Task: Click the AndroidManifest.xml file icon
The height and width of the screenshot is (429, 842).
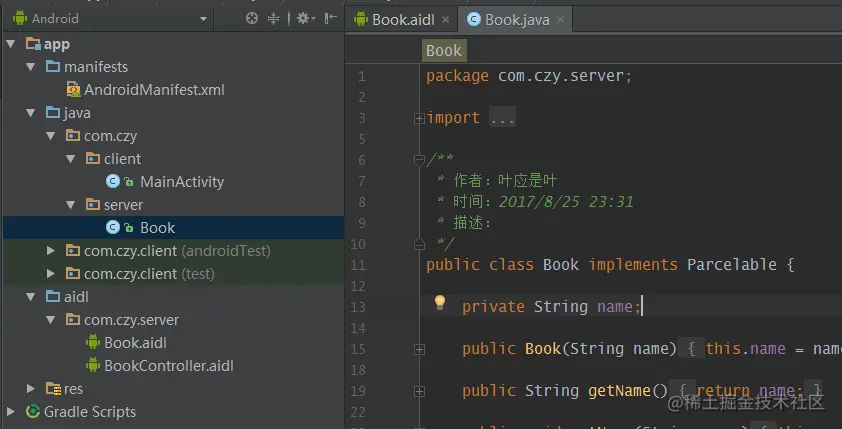Action: [73, 90]
